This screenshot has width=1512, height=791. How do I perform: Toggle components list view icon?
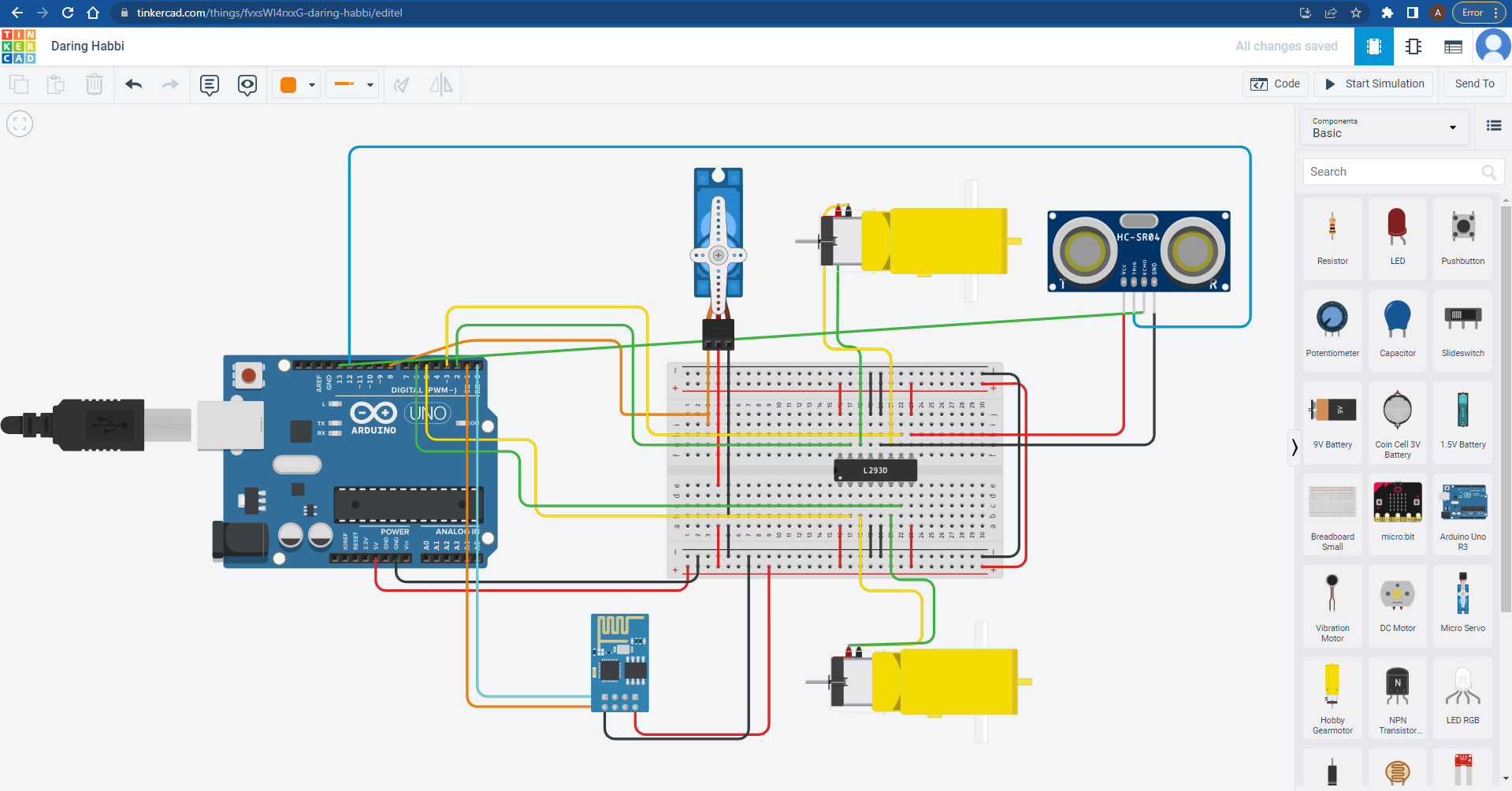[1493, 126]
